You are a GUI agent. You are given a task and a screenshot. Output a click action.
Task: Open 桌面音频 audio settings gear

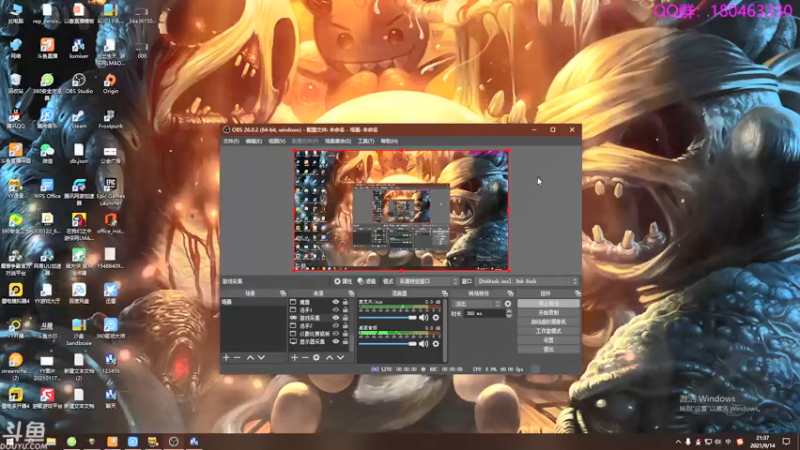click(x=436, y=344)
